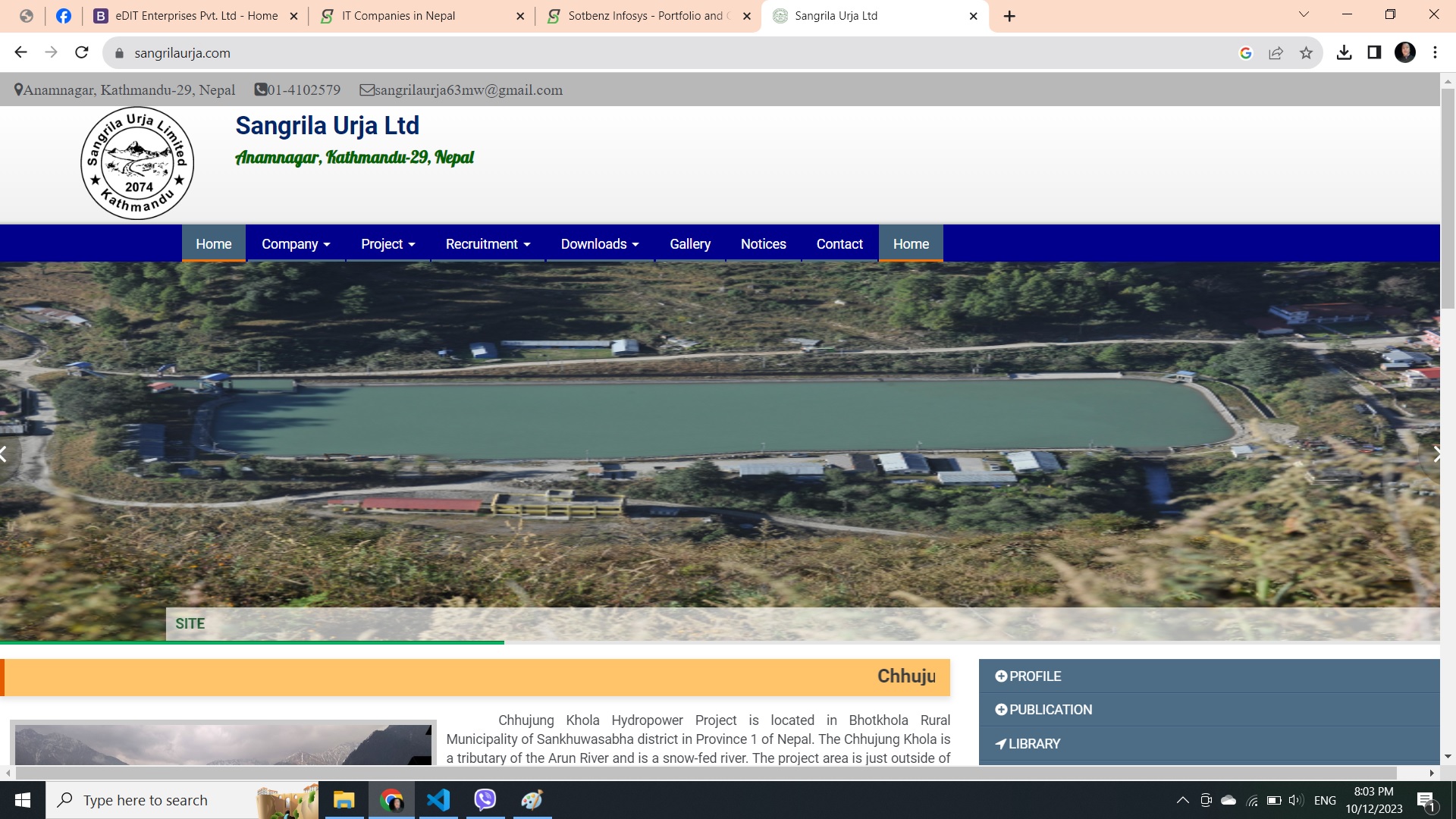Go to next carousel slide arrow
The width and height of the screenshot is (1456, 819).
coord(1436,454)
